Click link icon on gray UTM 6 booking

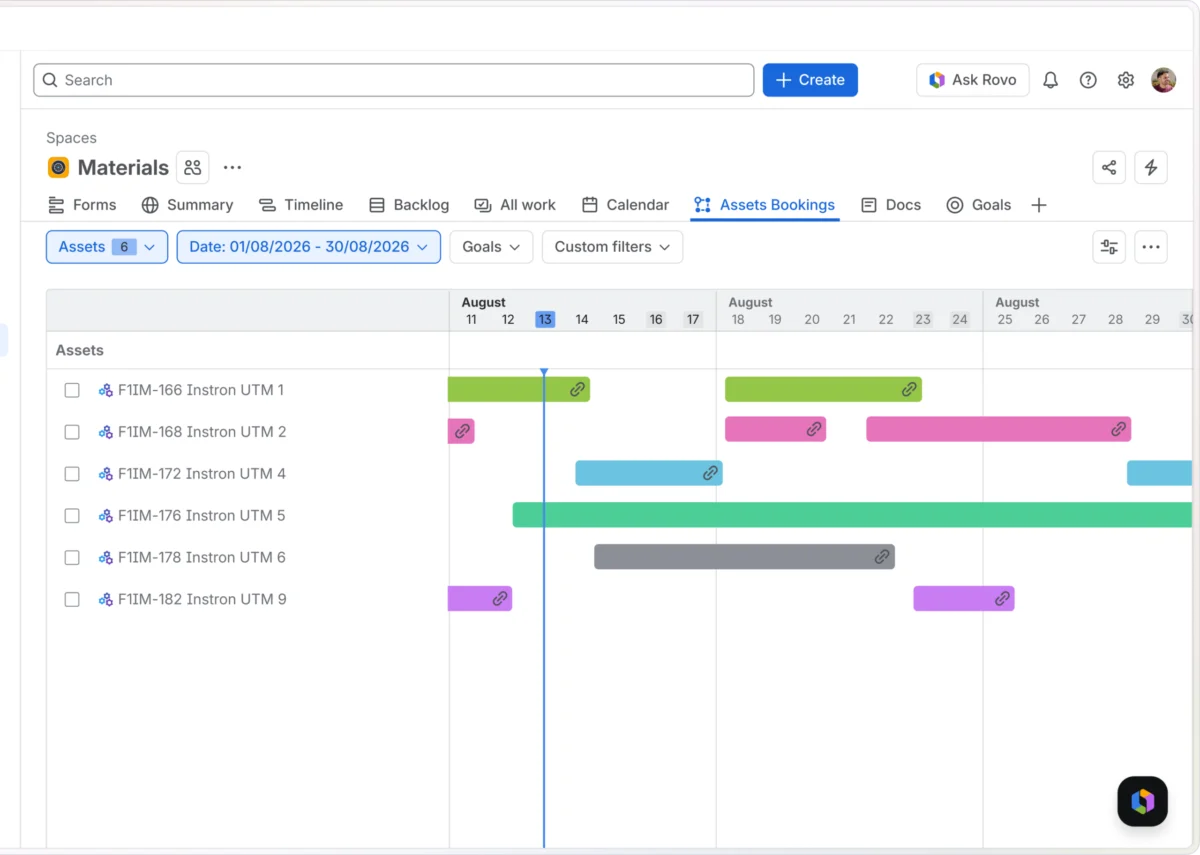click(x=882, y=557)
